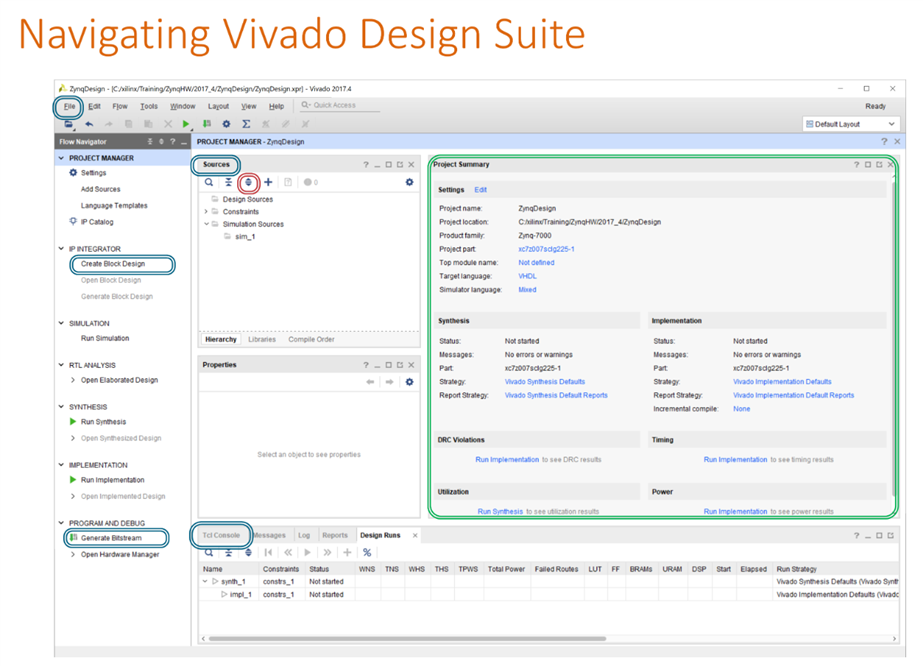
Task: Open the File menu
Action: coord(69,107)
